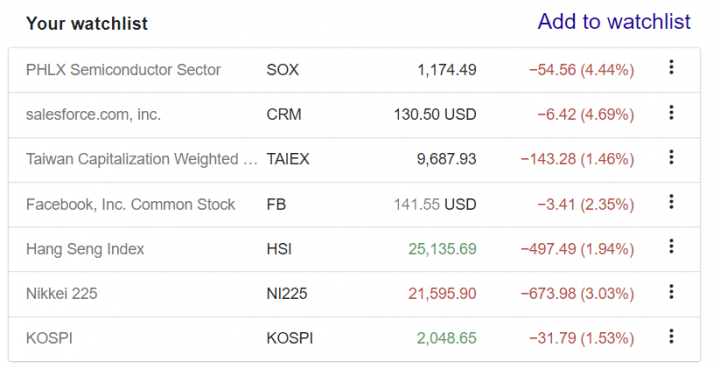
Task: Click the KOSPI index name
Action: (49, 338)
